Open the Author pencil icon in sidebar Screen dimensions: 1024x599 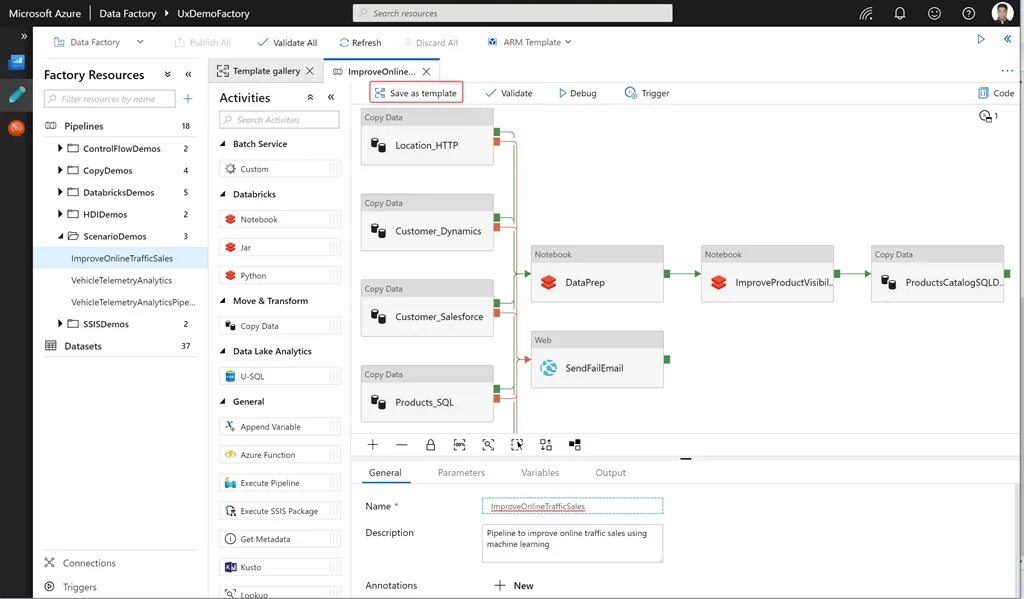click(16, 95)
